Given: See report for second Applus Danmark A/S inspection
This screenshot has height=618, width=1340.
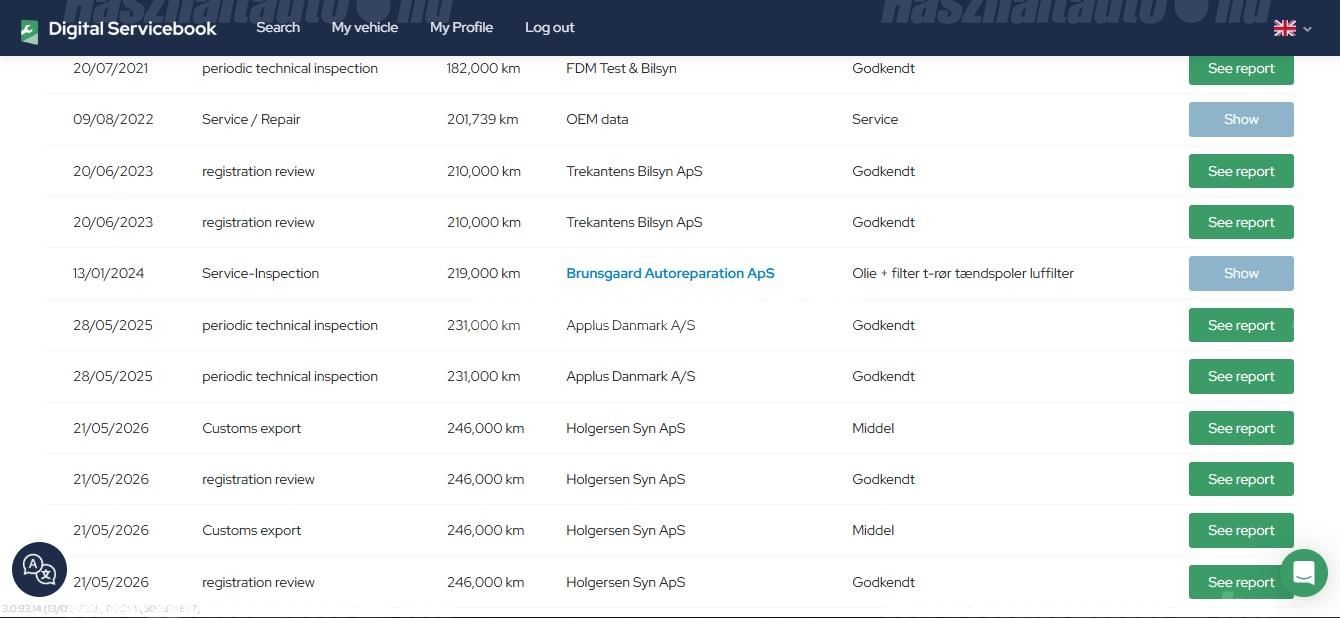Looking at the screenshot, I should click(x=1241, y=376).
